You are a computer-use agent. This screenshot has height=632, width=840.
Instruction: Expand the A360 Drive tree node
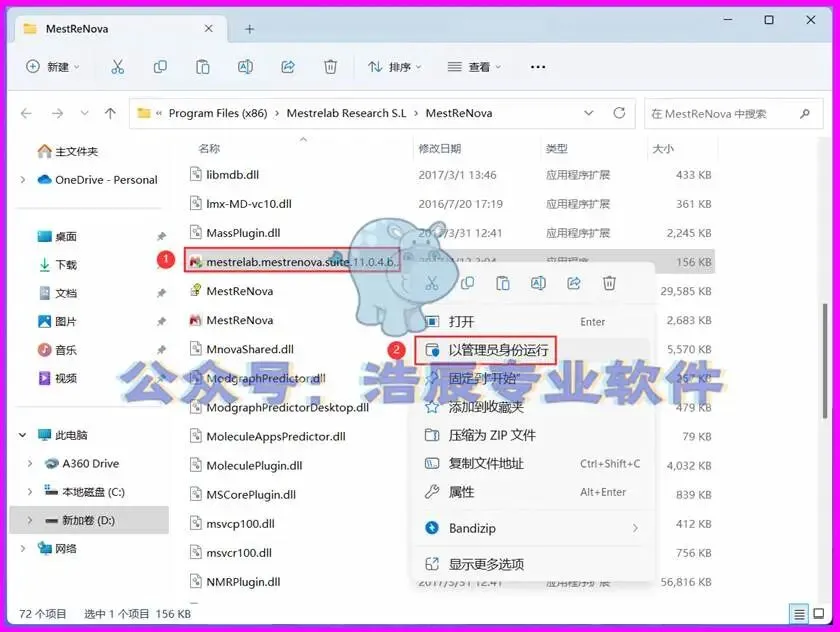(30, 463)
